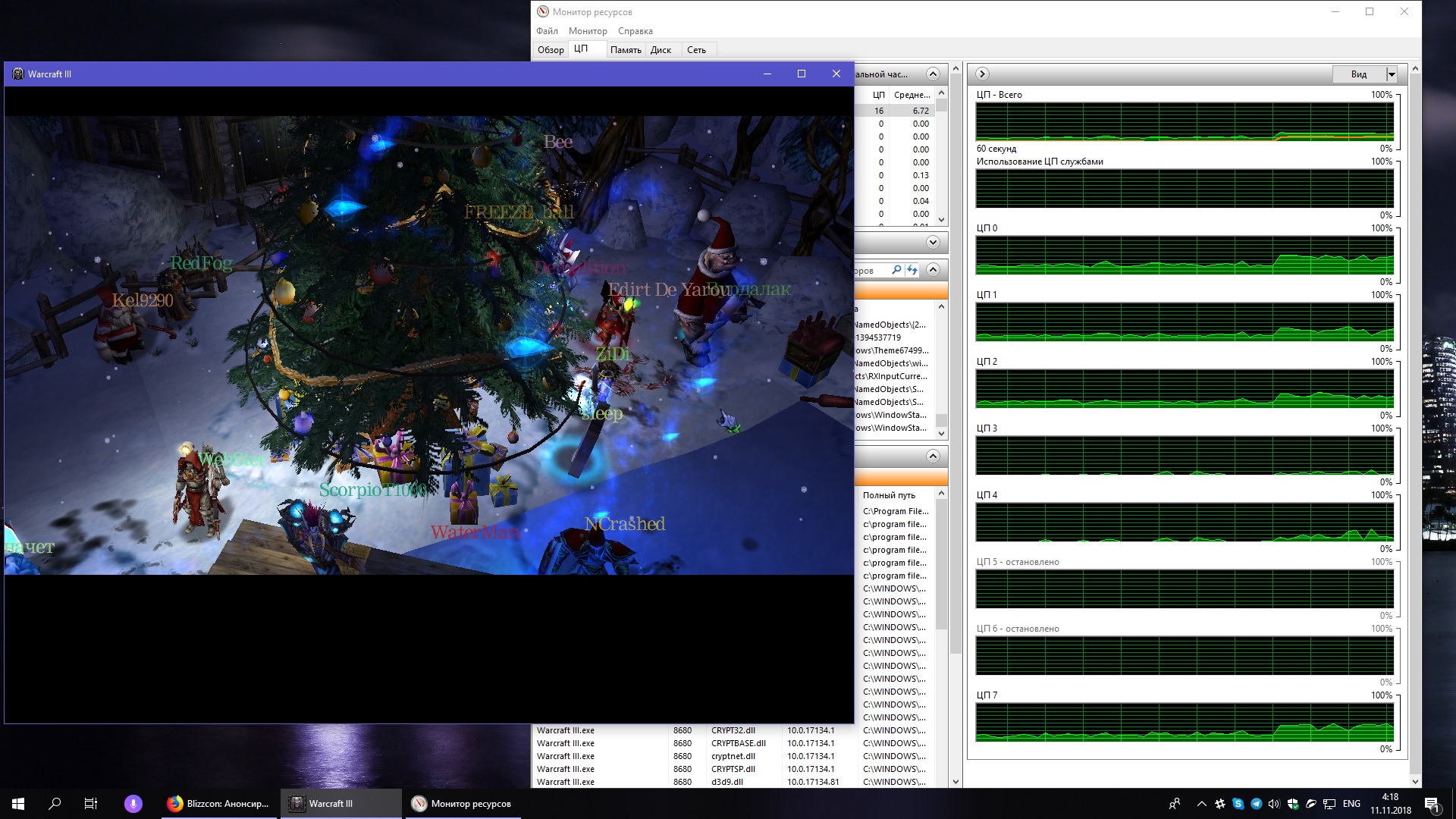Viewport: 1456px width, 819px height.
Task: Collapse the modules section above Полный путь
Action: click(933, 456)
